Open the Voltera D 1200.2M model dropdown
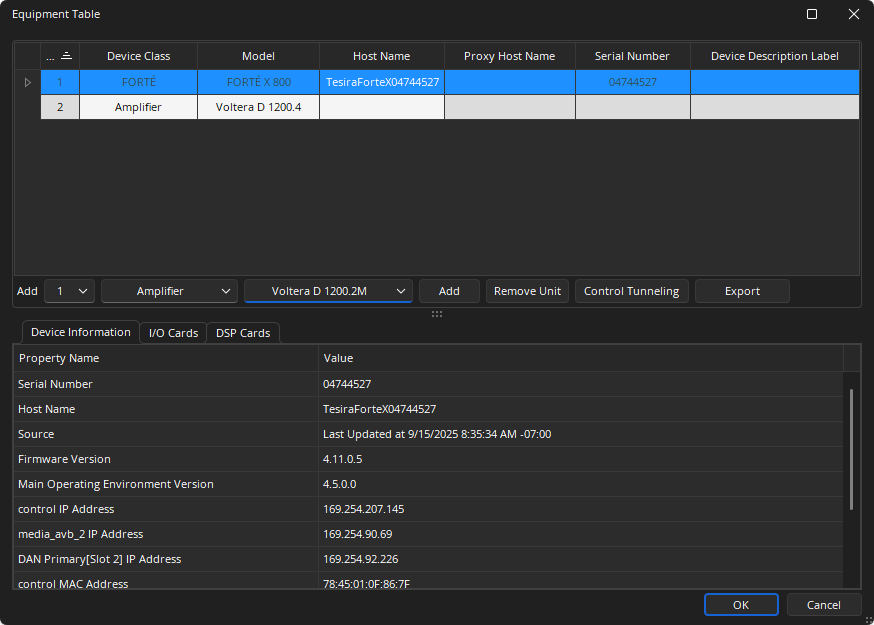Viewport: 874px width, 625px height. 328,291
